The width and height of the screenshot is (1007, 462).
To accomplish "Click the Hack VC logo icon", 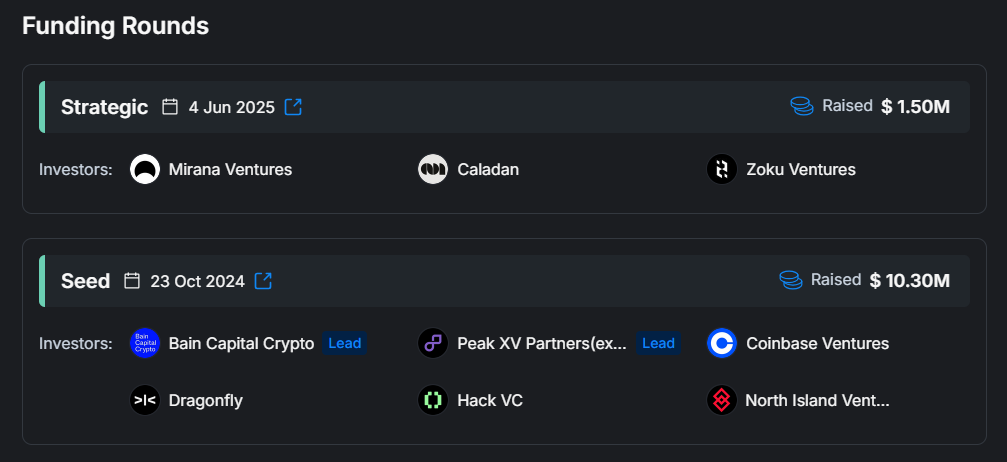I will pos(432,401).
